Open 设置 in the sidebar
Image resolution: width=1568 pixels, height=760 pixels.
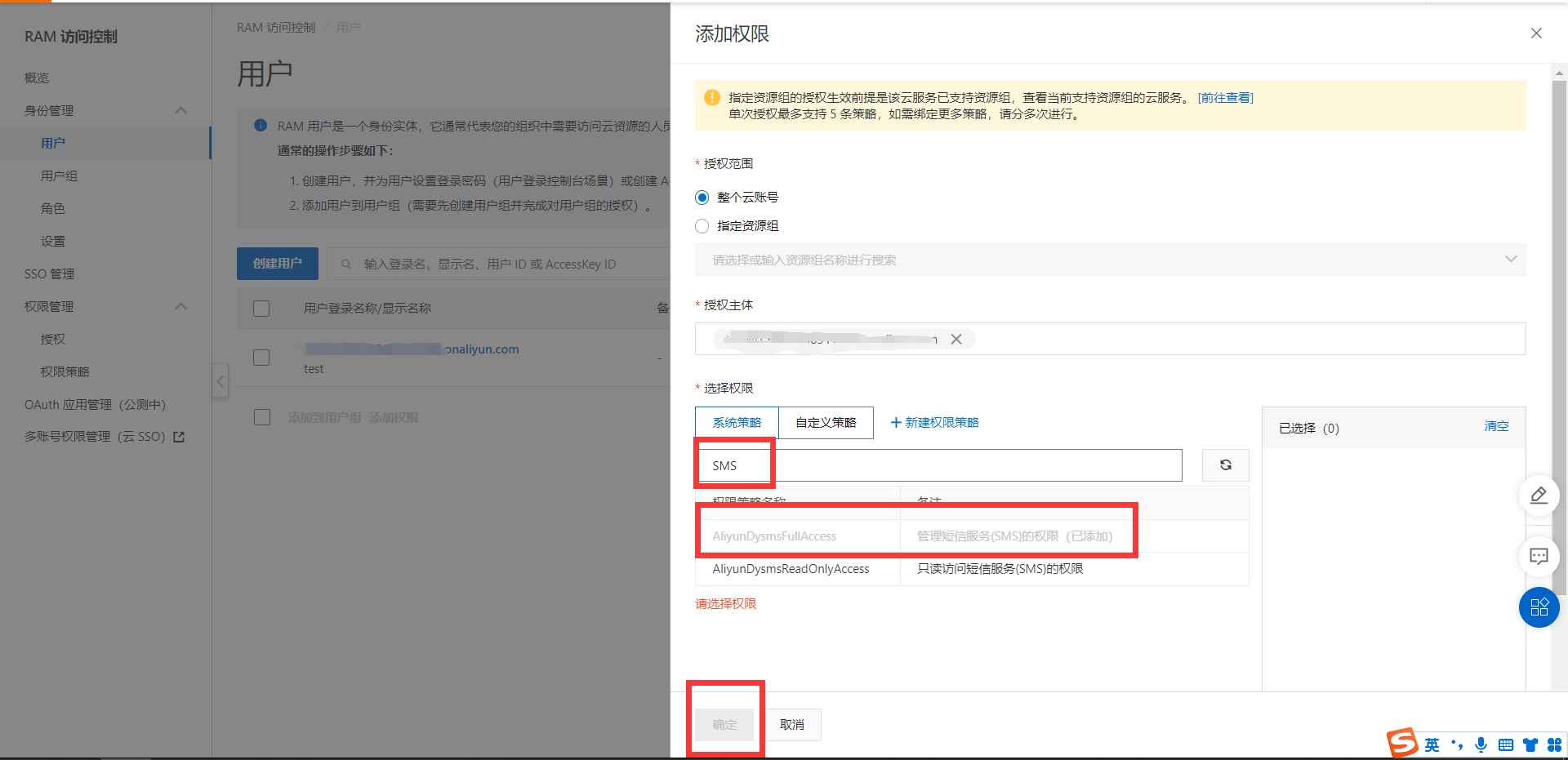point(53,241)
